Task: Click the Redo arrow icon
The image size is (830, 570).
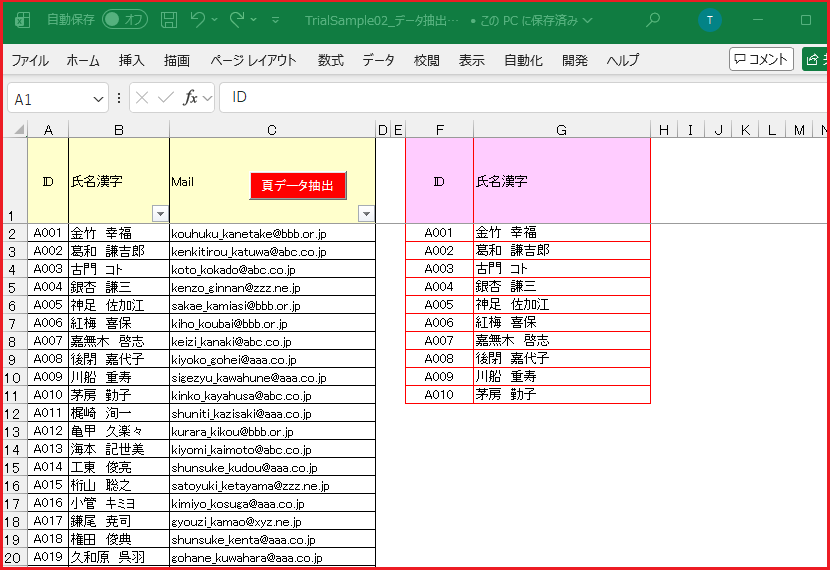Action: pyautogui.click(x=237, y=20)
